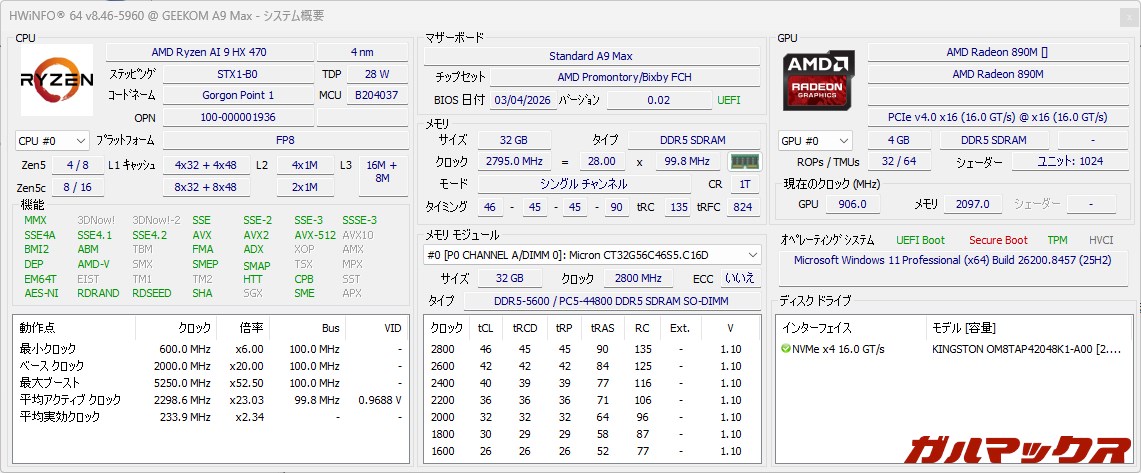Click the green NVMe drive status icon
Viewport: 1141px width, 473px height.
pos(786,349)
